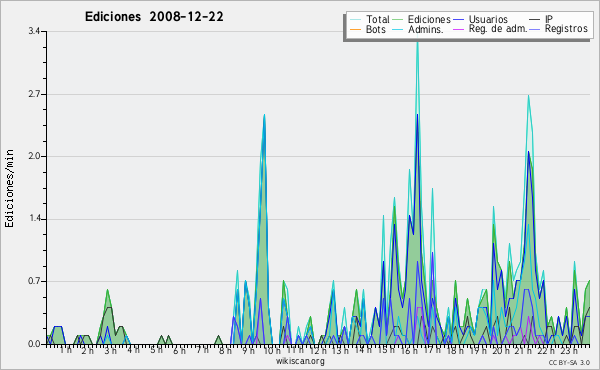Click the dark blue Usuarios legend line
The width and height of the screenshot is (600, 370).
[458, 19]
